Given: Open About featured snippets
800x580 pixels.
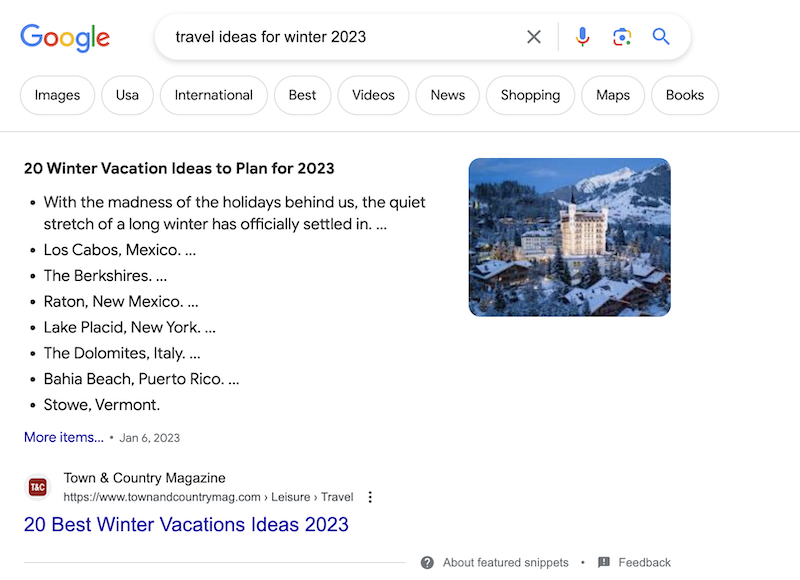Looking at the screenshot, I should pyautogui.click(x=504, y=562).
